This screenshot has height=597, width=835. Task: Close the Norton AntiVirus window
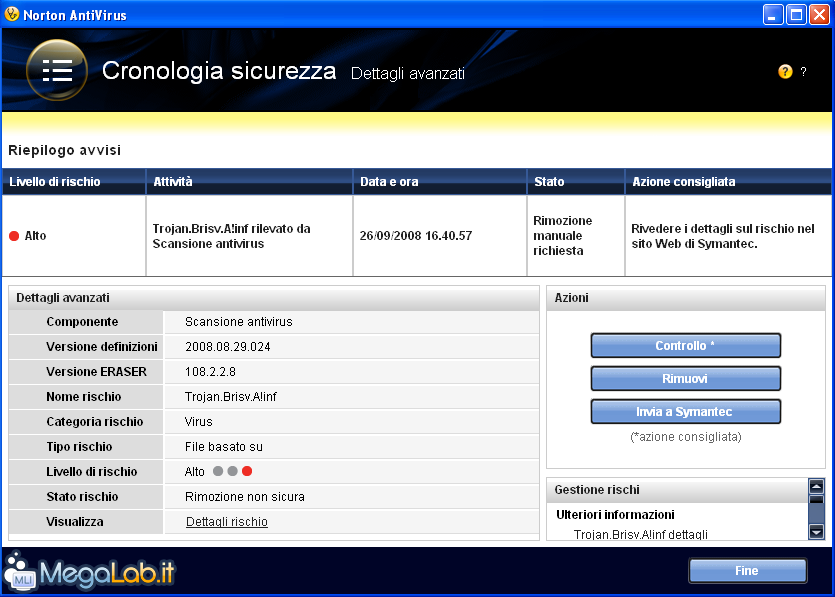(820, 14)
